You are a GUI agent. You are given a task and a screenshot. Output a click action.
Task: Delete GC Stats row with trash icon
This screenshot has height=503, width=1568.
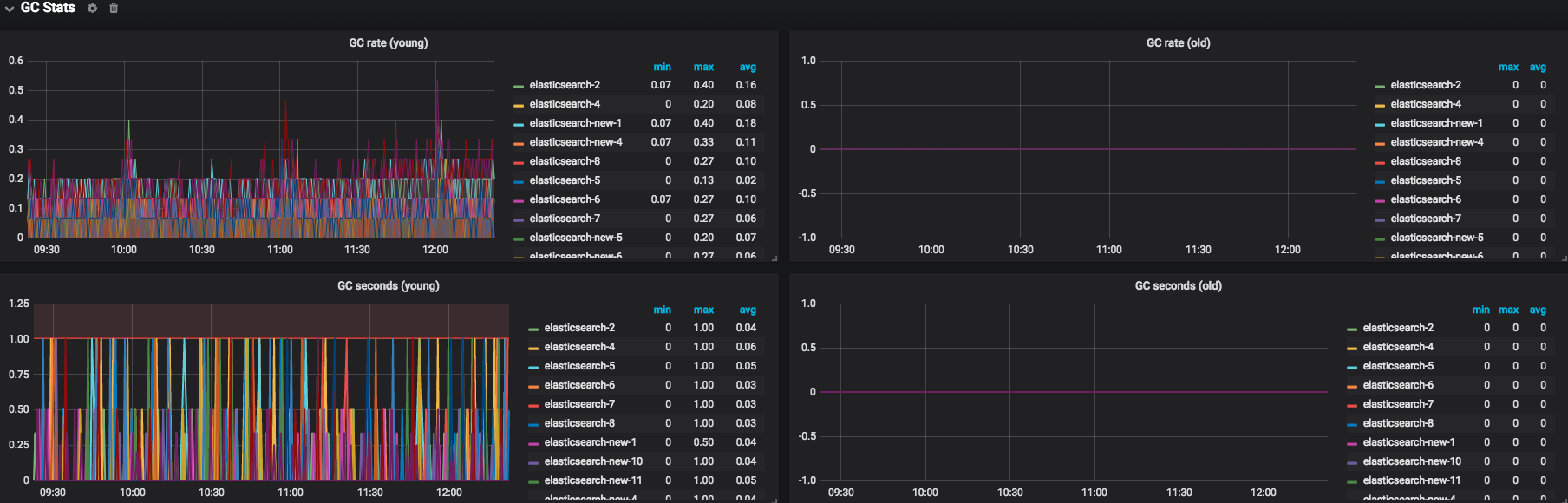[x=114, y=8]
